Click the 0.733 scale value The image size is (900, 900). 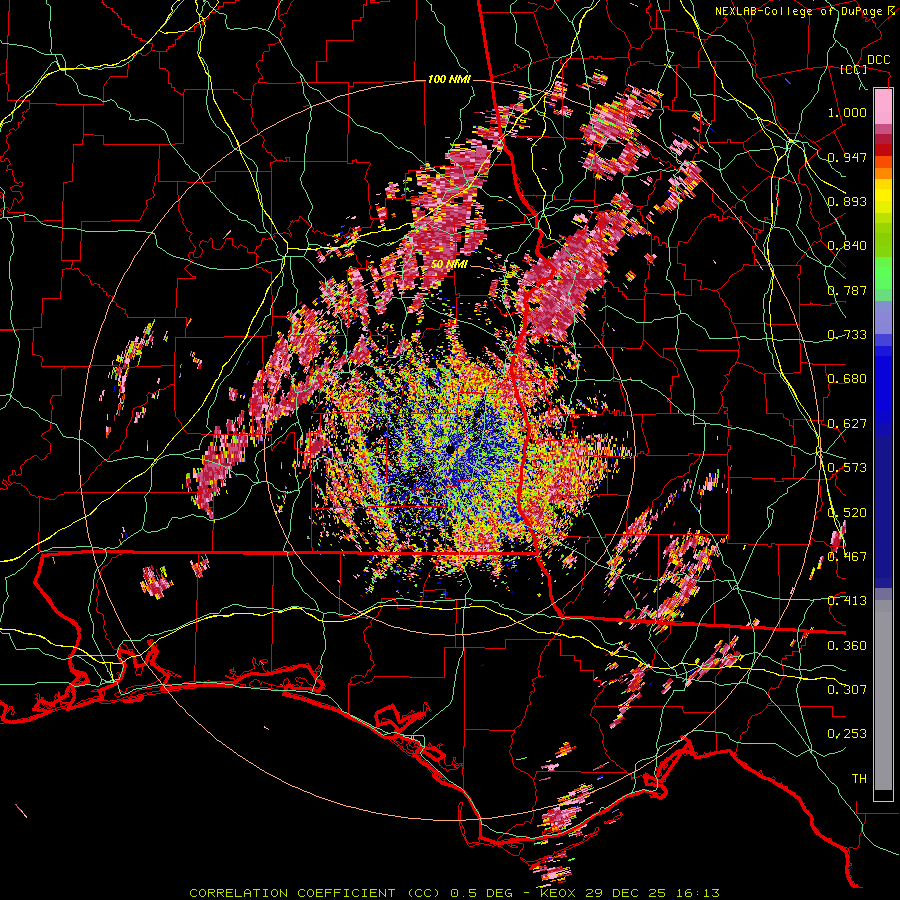[x=847, y=335]
